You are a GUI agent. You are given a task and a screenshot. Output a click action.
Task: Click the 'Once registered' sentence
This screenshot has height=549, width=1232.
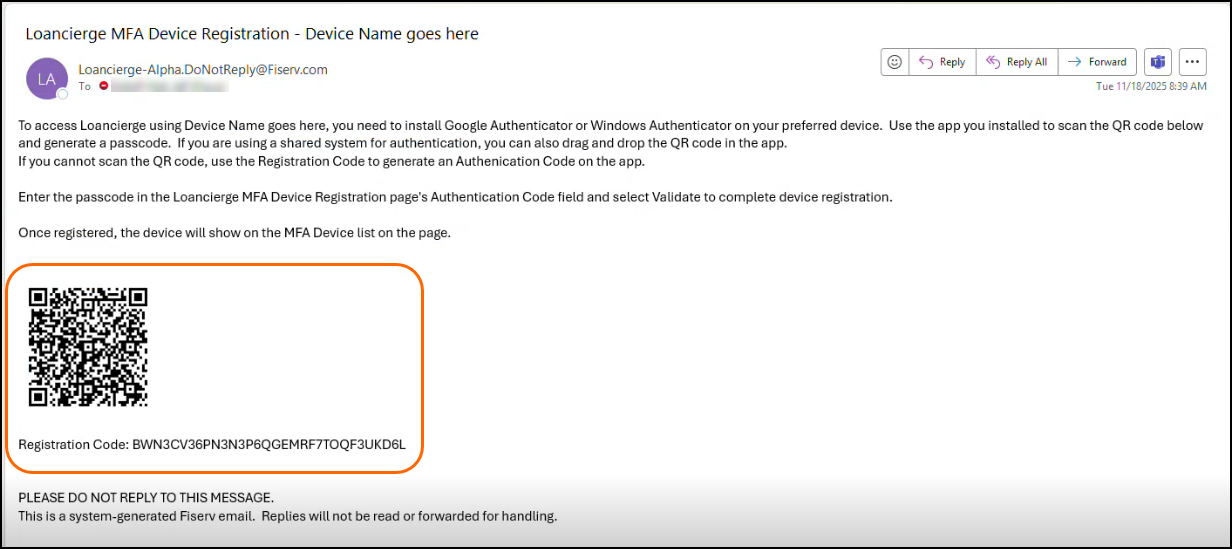click(x=235, y=233)
